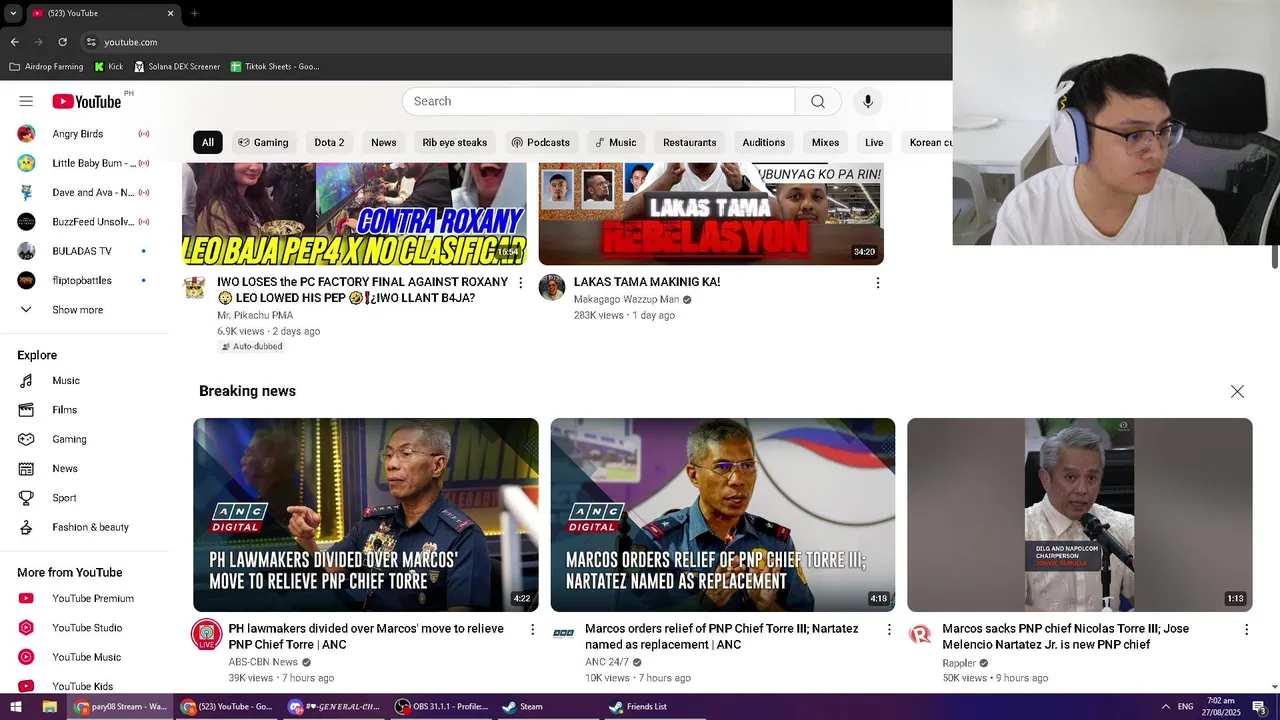Open the Kick bookmark
This screenshot has width=1280, height=720.
(x=109, y=67)
